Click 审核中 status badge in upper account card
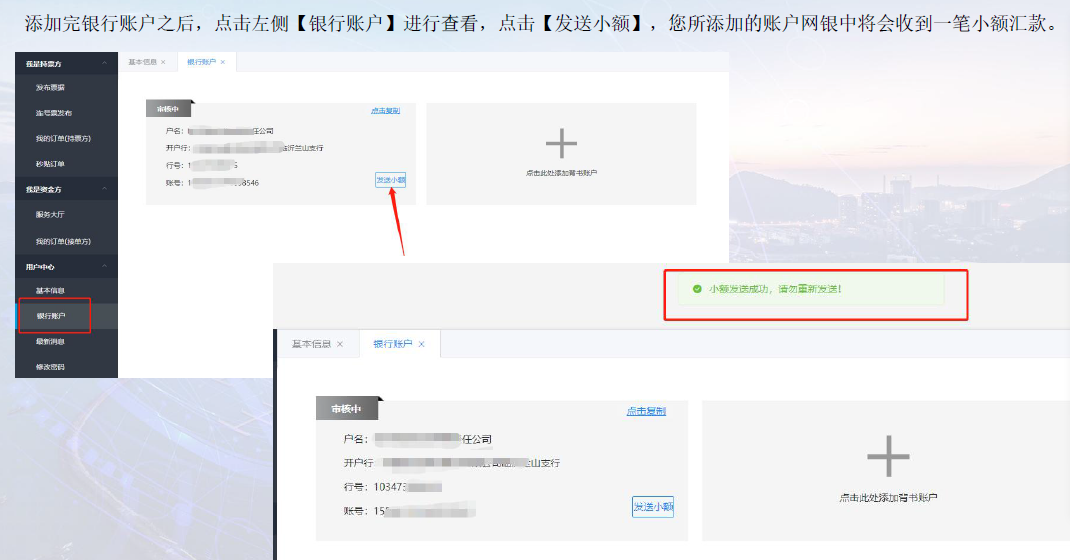 [168, 109]
